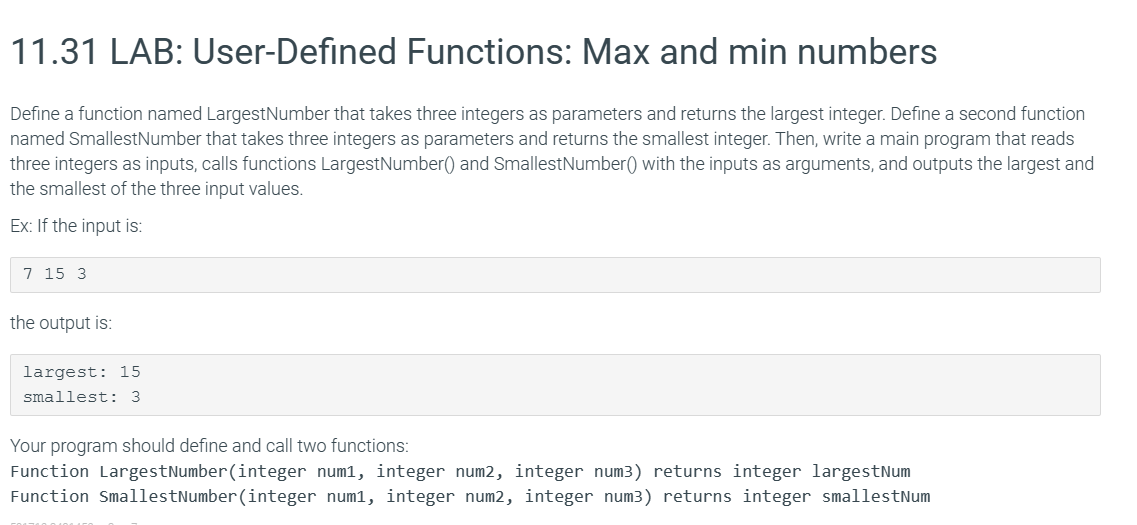Viewport: 1137px width, 525px height.
Task: Click "returns integer largestNum" in function signature
Action: [x=782, y=471]
